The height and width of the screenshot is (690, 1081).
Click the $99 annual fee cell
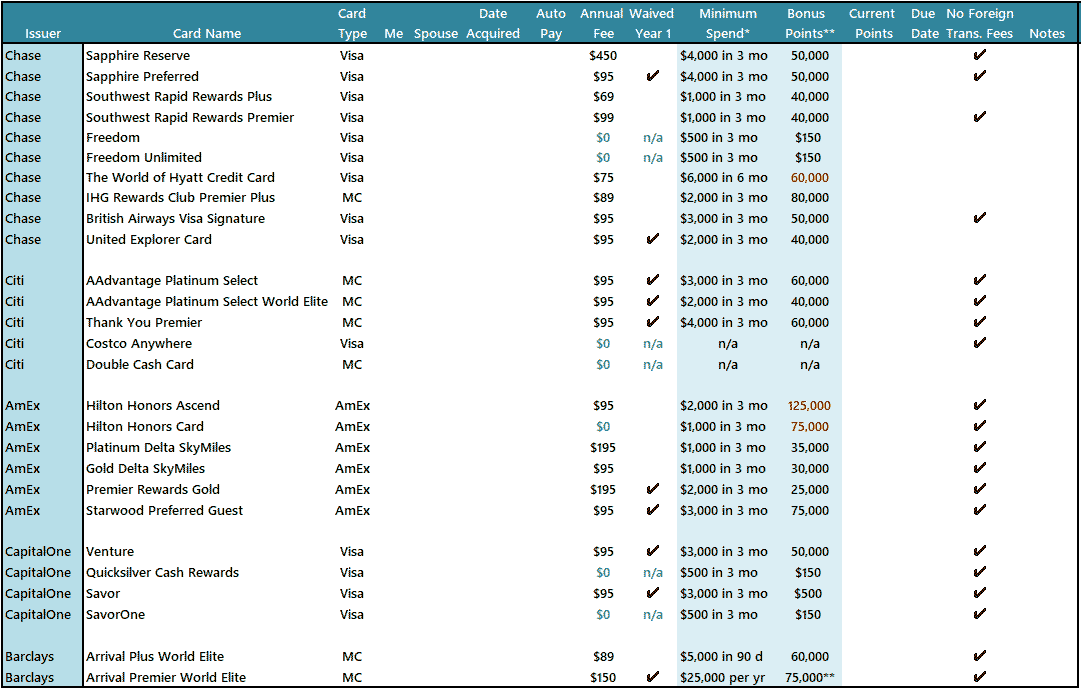click(x=603, y=117)
